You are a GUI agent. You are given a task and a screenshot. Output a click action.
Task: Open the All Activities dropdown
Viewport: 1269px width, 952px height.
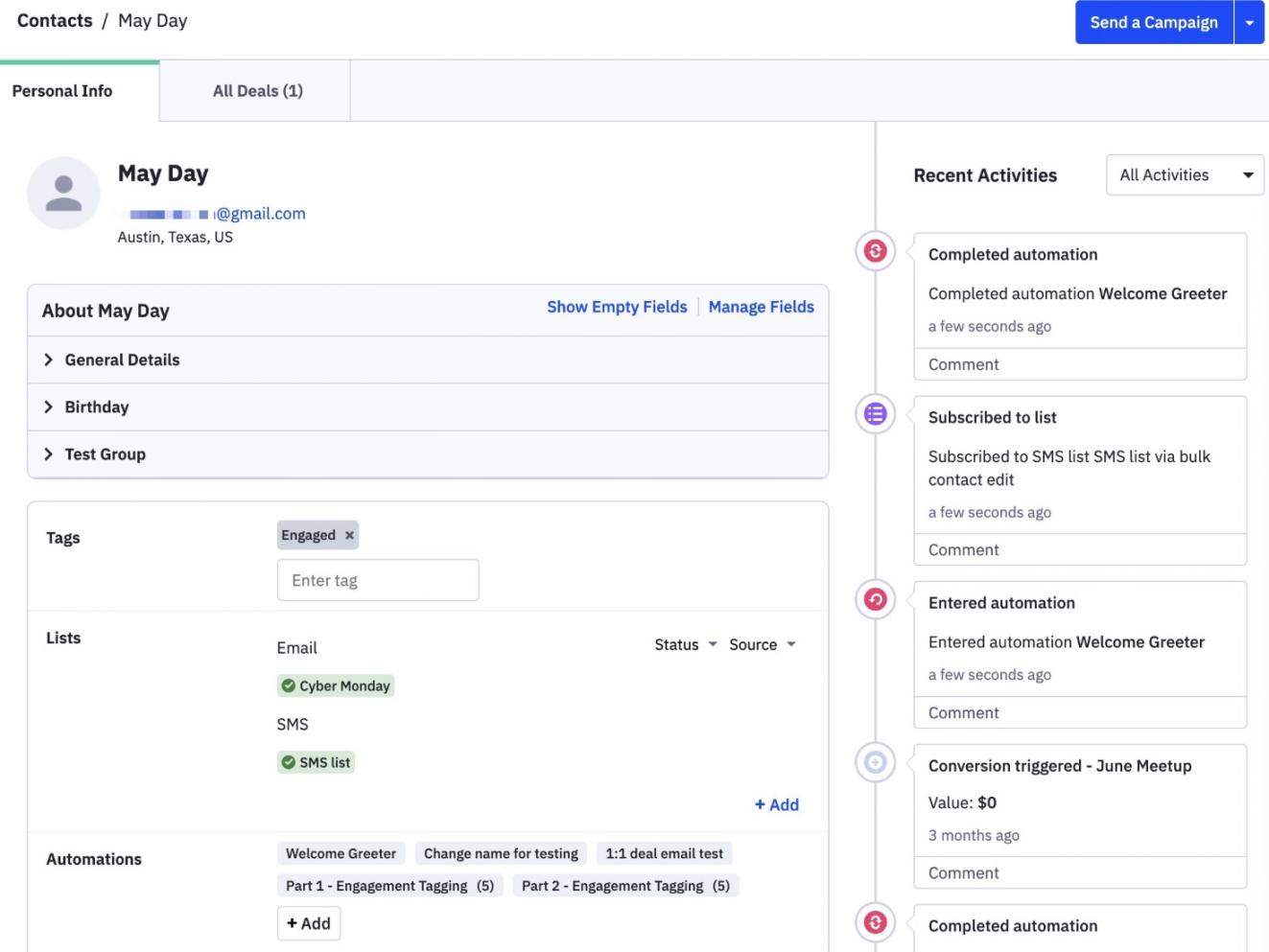coord(1185,174)
